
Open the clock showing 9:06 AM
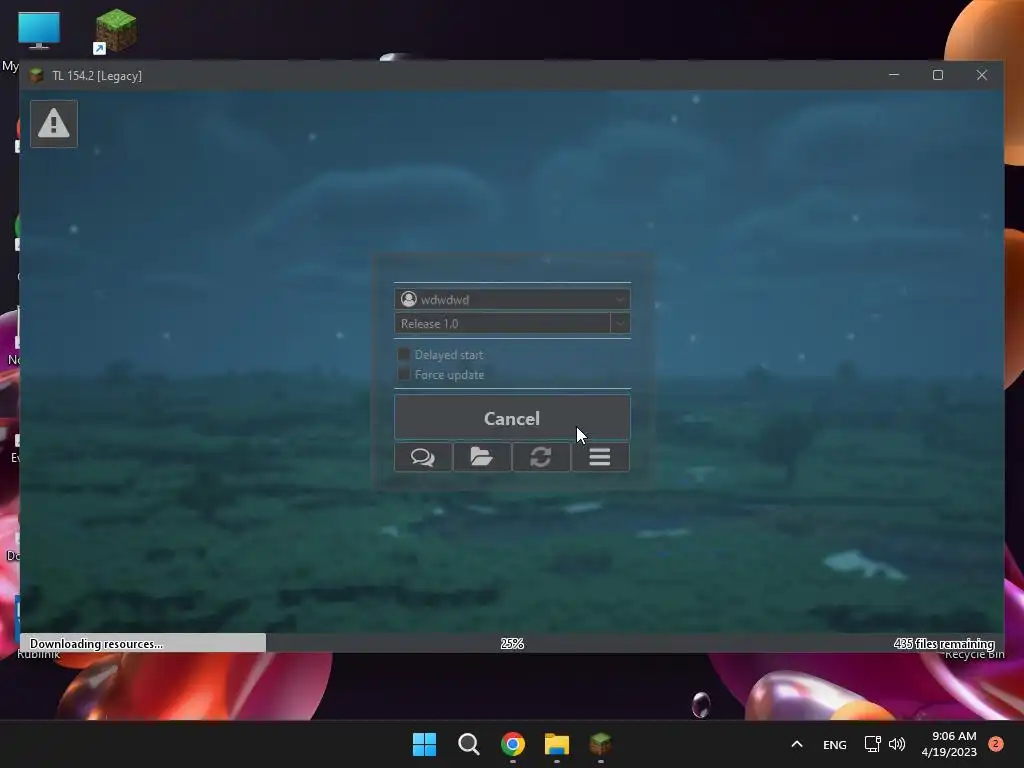949,744
